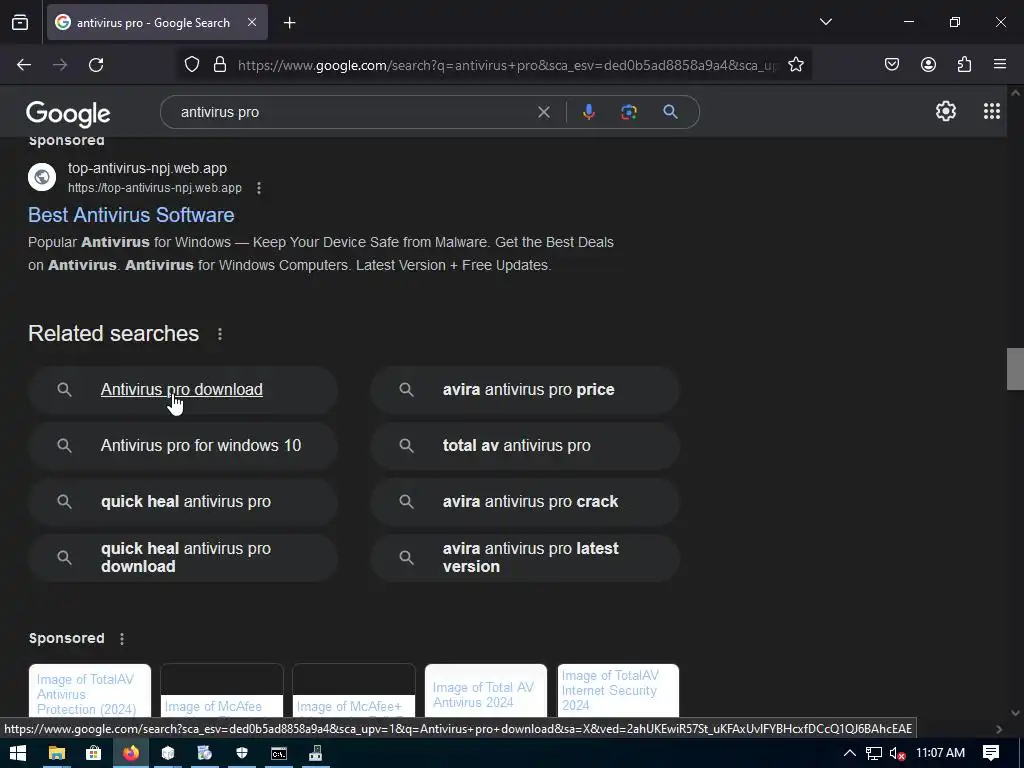1024x768 pixels.
Task: Go to Google home via logo
Action: click(x=68, y=114)
